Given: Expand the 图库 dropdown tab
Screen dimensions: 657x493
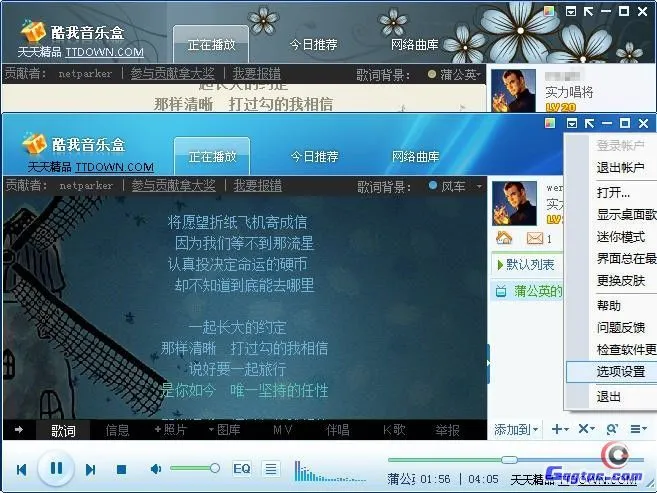Looking at the screenshot, I should tap(224, 430).
